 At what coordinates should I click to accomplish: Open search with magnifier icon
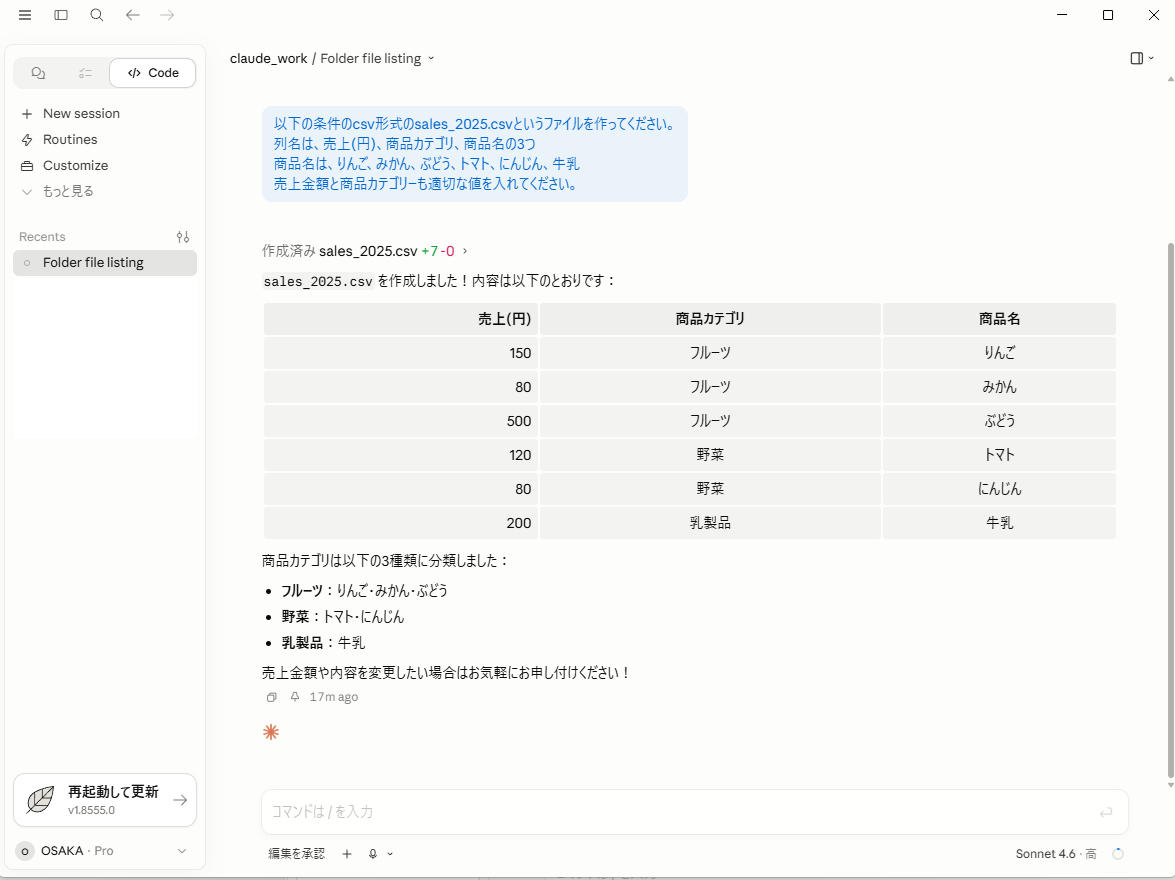click(x=97, y=15)
